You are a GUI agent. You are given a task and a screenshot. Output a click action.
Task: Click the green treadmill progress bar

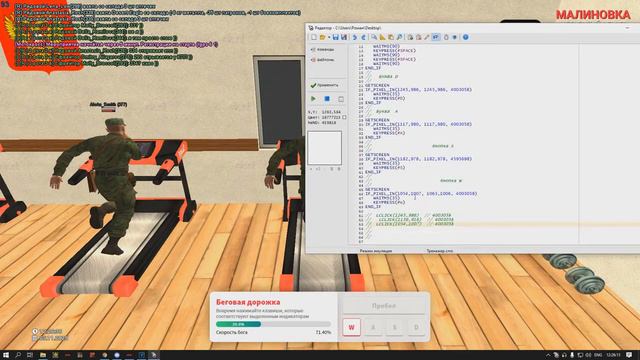[238, 324]
